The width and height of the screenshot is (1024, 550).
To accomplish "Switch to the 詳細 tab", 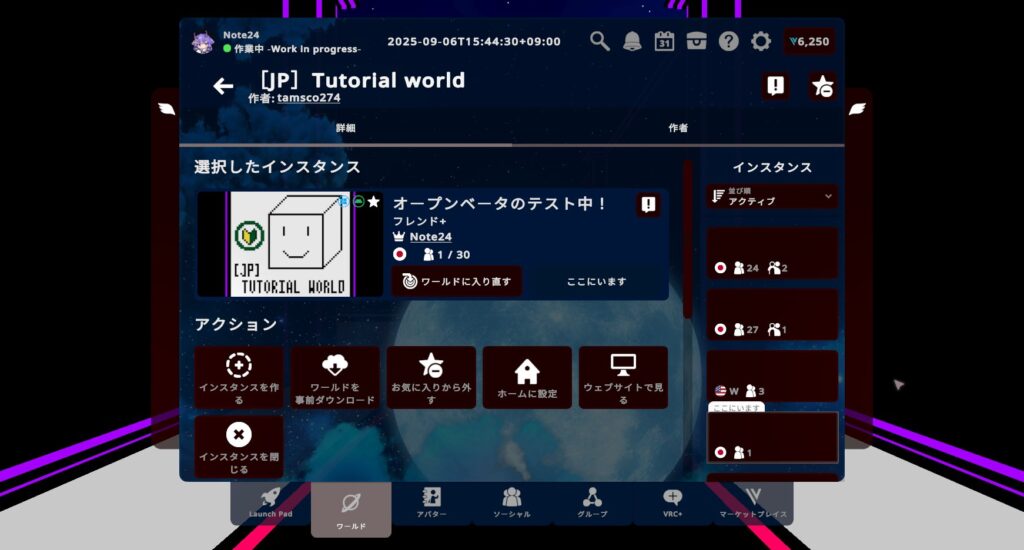I will pyautogui.click(x=345, y=128).
